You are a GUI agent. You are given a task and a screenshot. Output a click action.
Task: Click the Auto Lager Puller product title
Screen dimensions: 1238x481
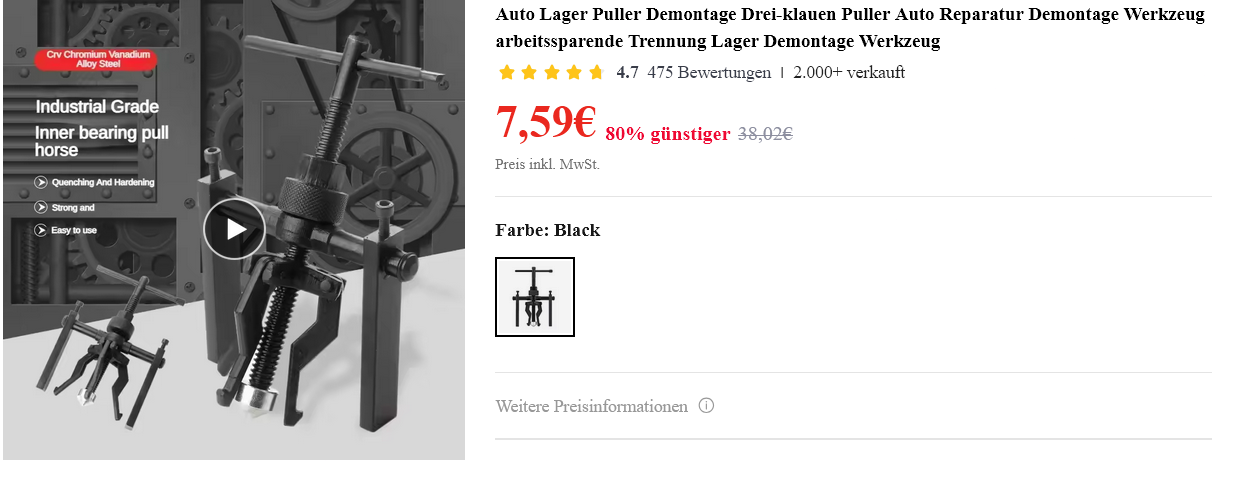(x=850, y=28)
